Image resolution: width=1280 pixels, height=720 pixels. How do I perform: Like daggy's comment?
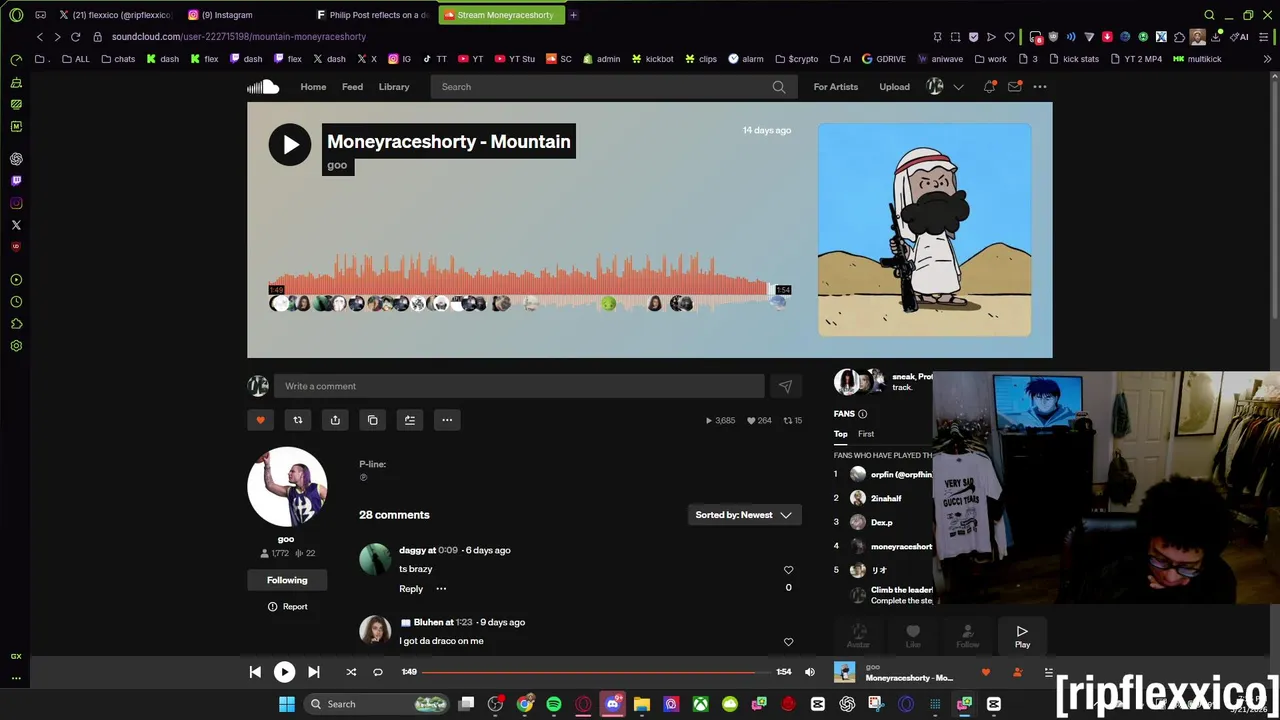(x=788, y=570)
